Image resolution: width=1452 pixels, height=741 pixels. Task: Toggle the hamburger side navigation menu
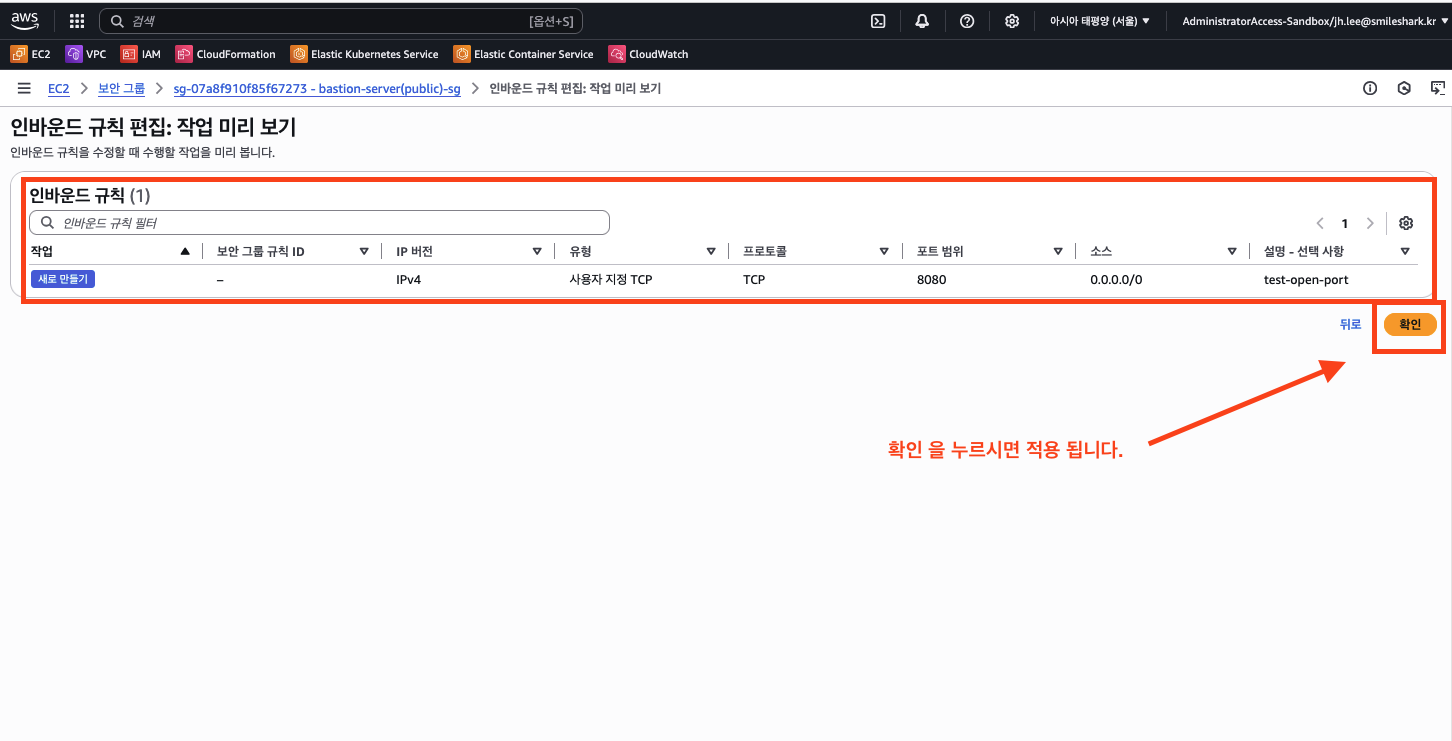click(24, 89)
